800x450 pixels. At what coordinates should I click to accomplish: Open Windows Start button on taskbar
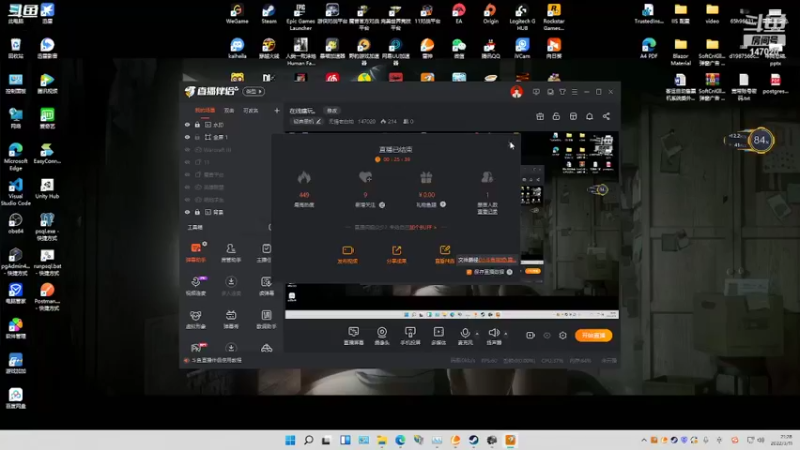290,440
